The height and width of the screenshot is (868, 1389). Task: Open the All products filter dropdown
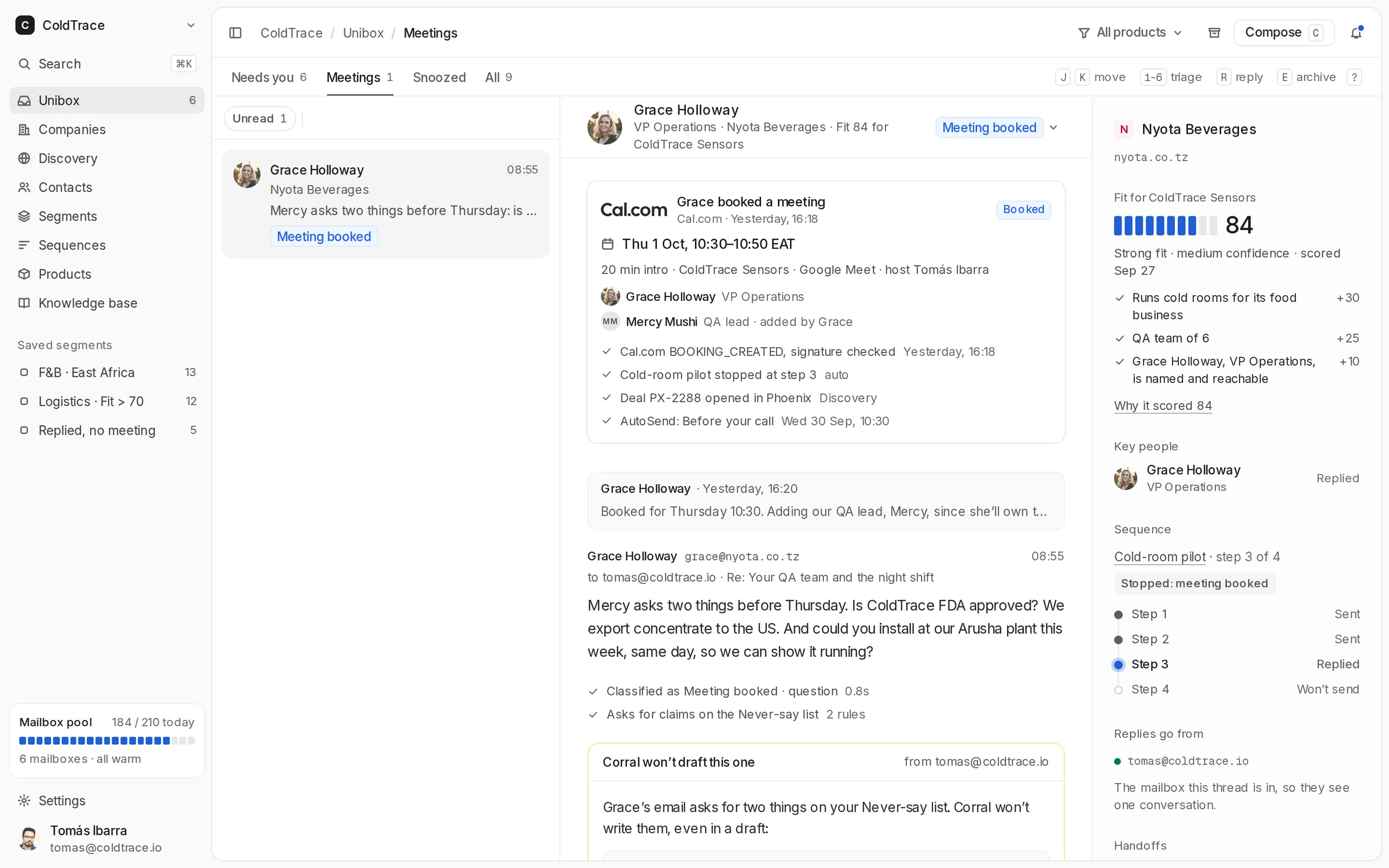click(x=1130, y=32)
